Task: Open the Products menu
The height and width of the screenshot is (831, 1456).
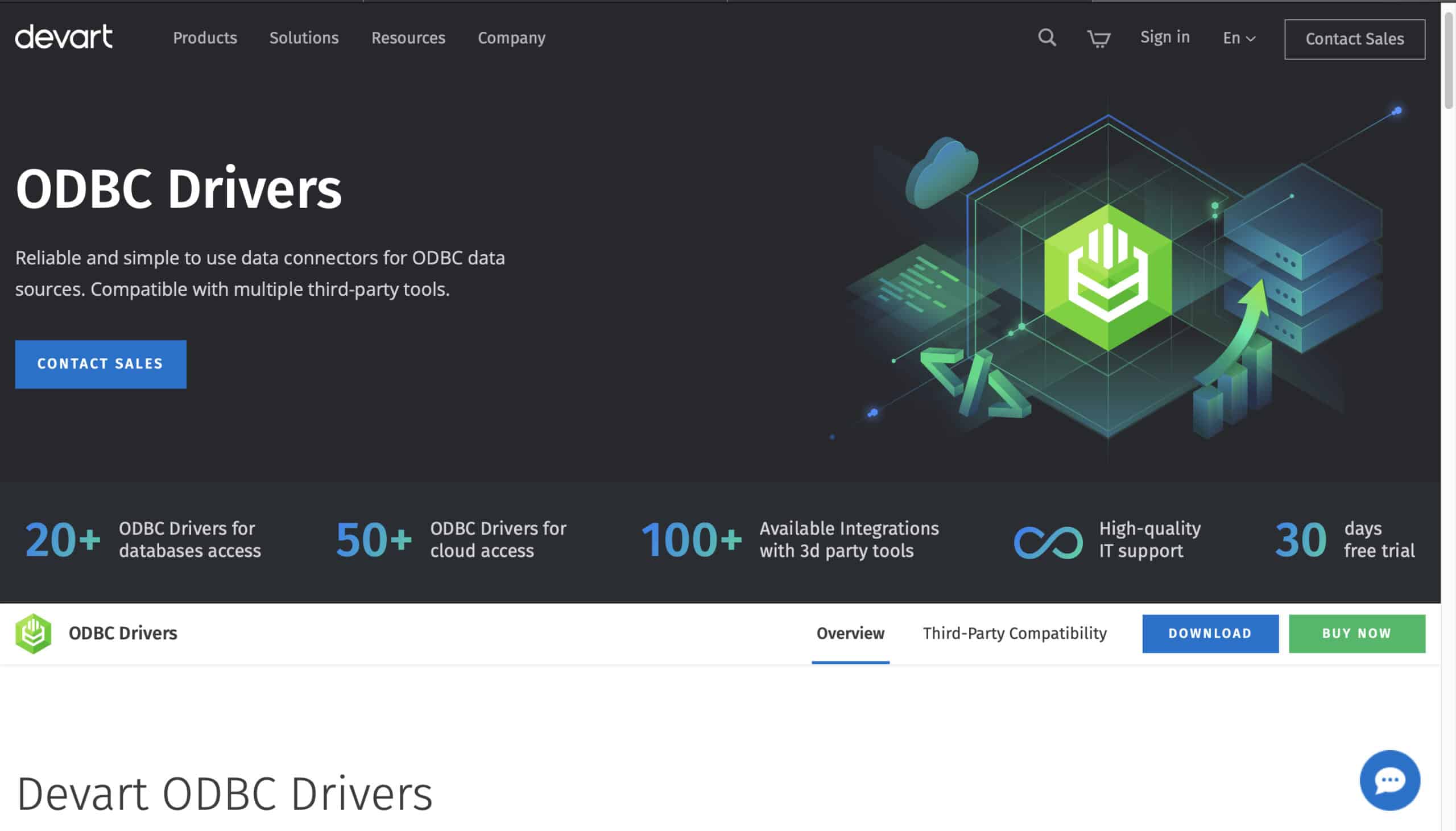Action: click(205, 38)
